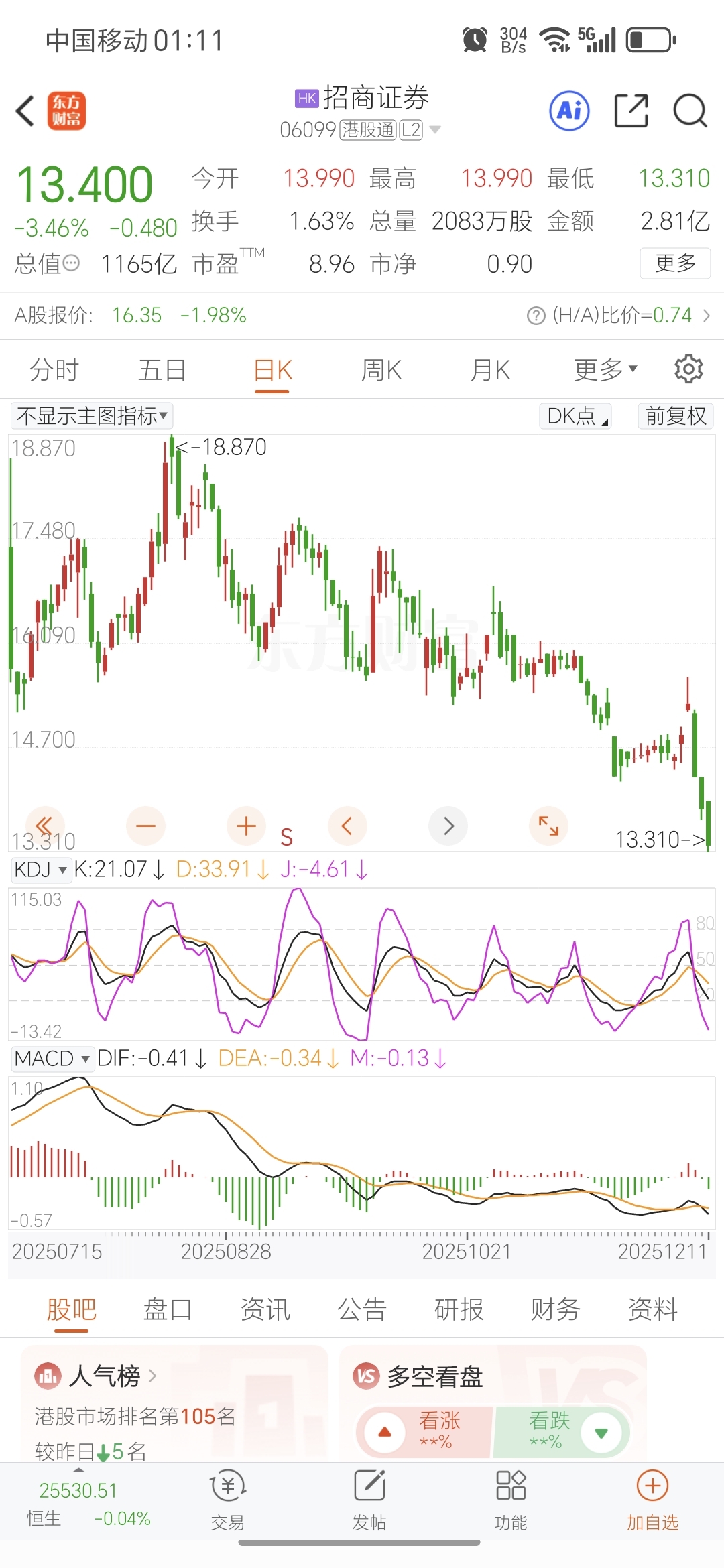724x1568 pixels.
Task: Tap the back arrow icon
Action: tap(25, 111)
